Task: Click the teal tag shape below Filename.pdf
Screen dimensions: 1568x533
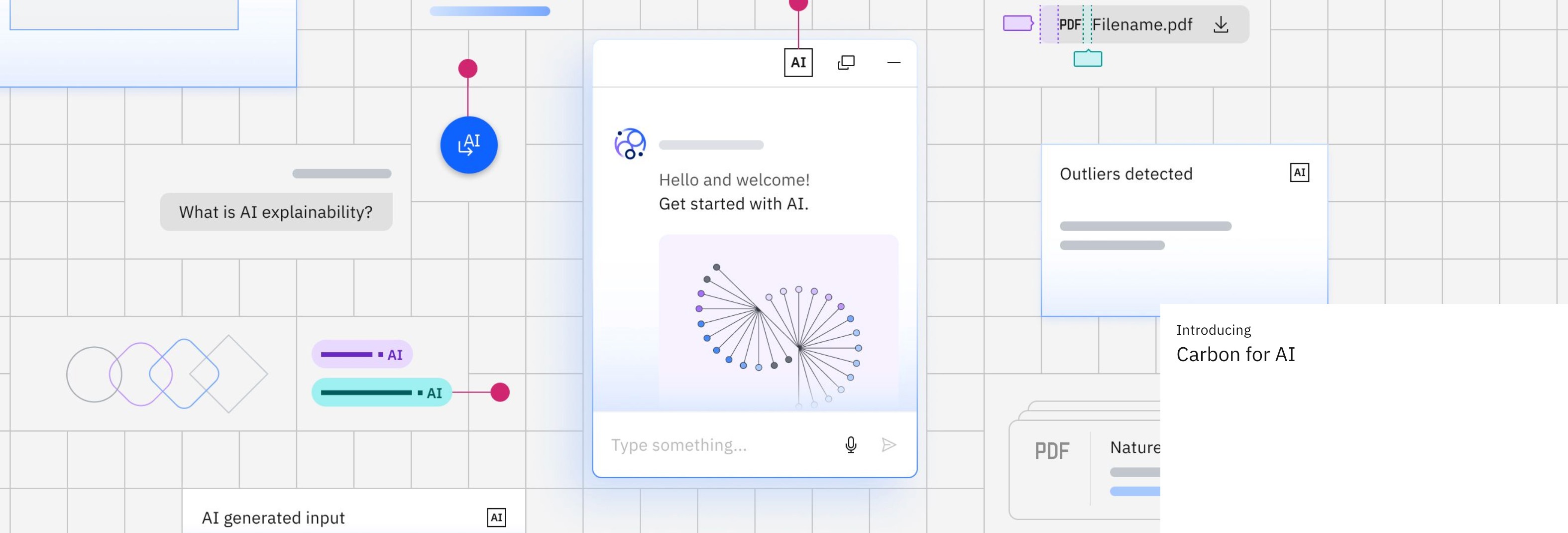Action: (1088, 58)
